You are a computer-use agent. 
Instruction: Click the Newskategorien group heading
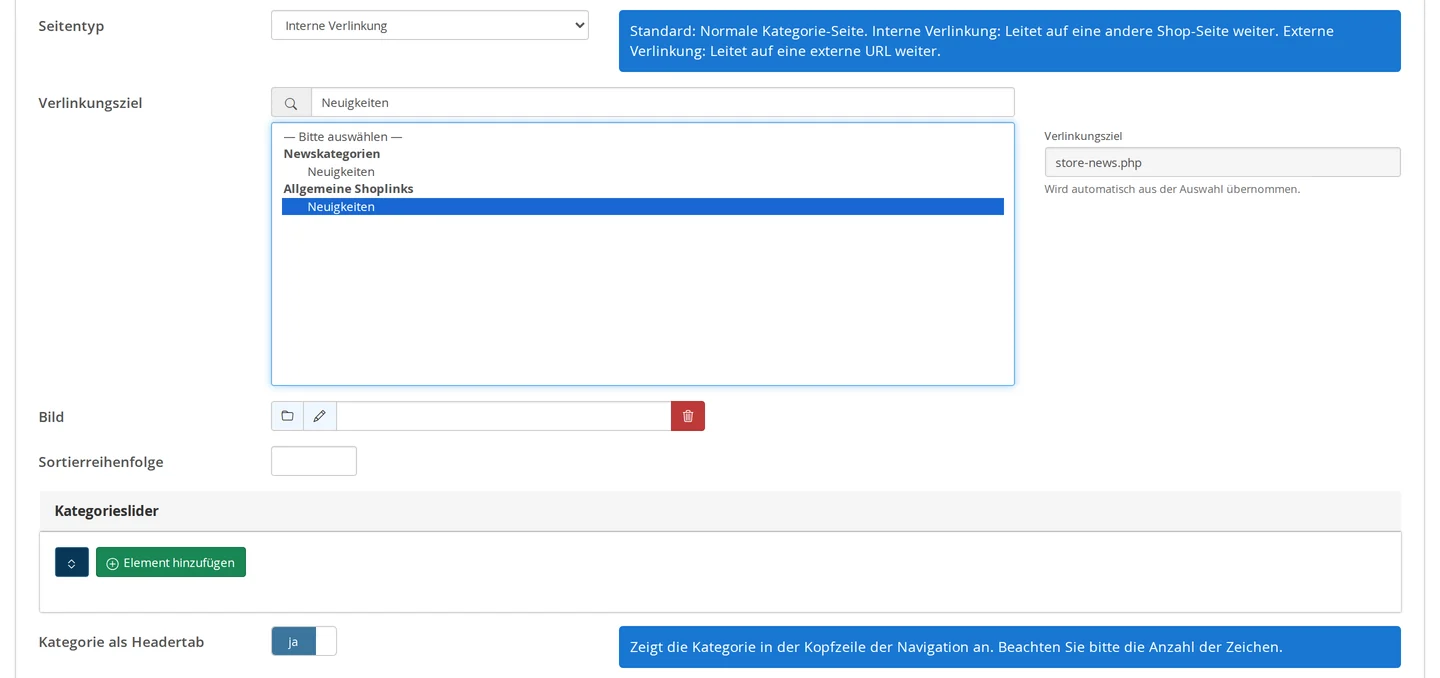click(x=332, y=154)
